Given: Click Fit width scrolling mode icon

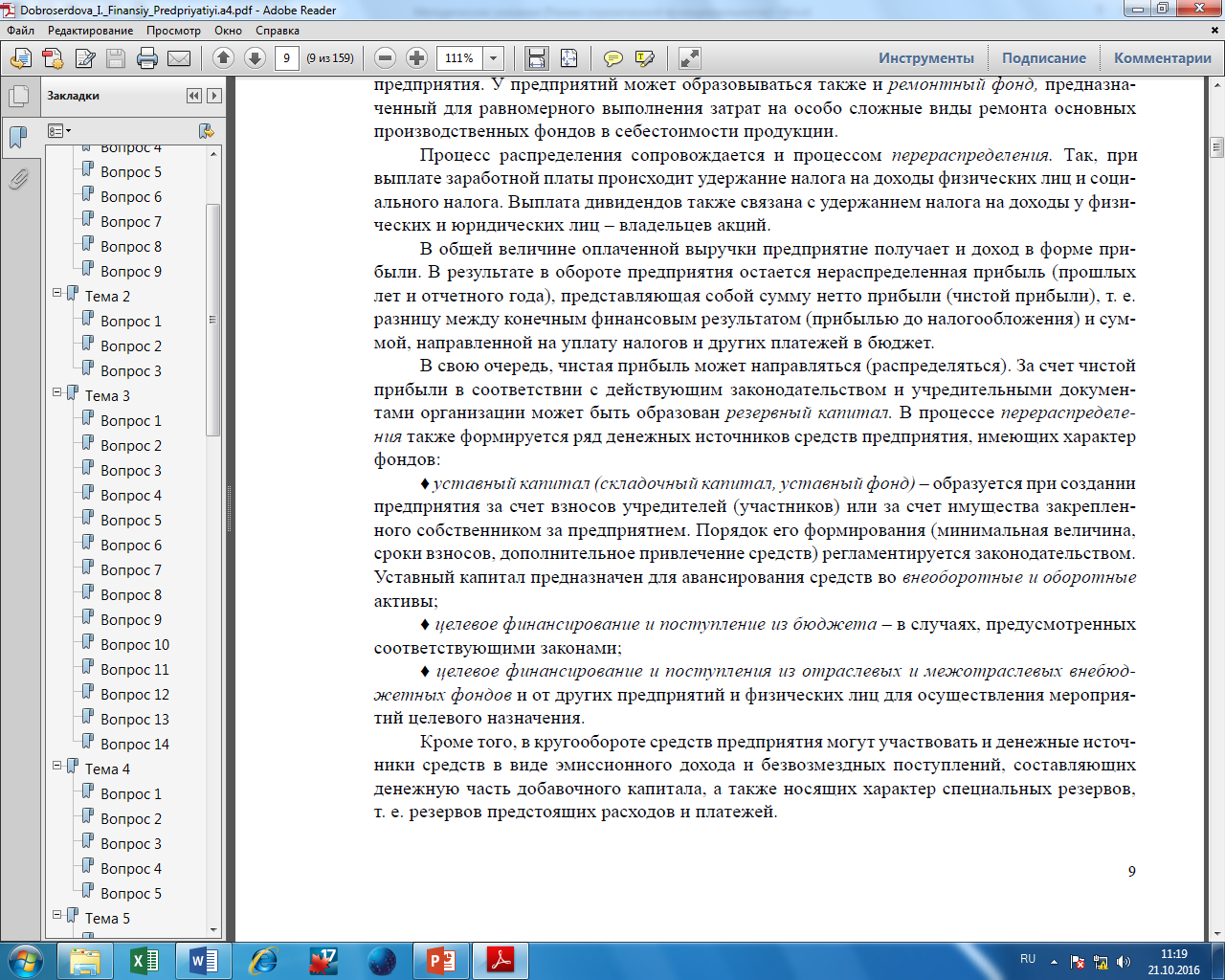Looking at the screenshot, I should [536, 58].
